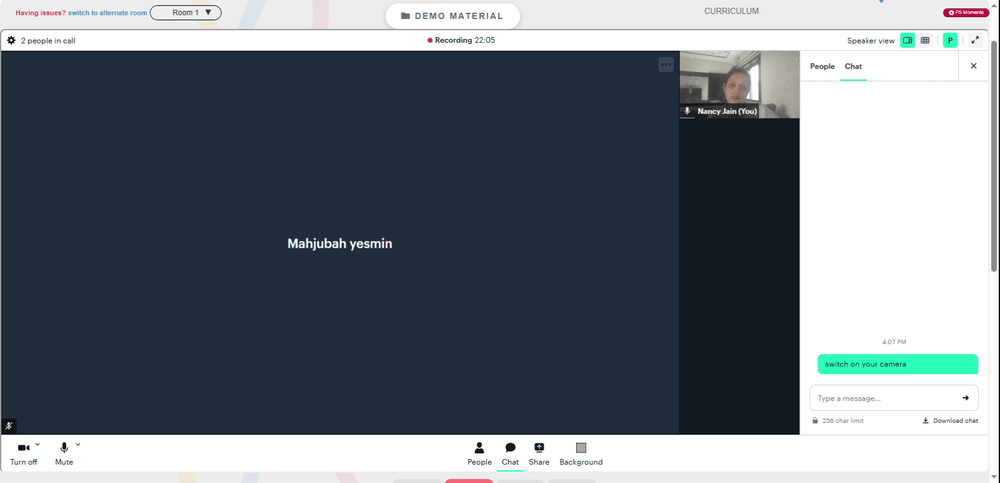Mute the microphone
1000x483 pixels.
click(64, 454)
